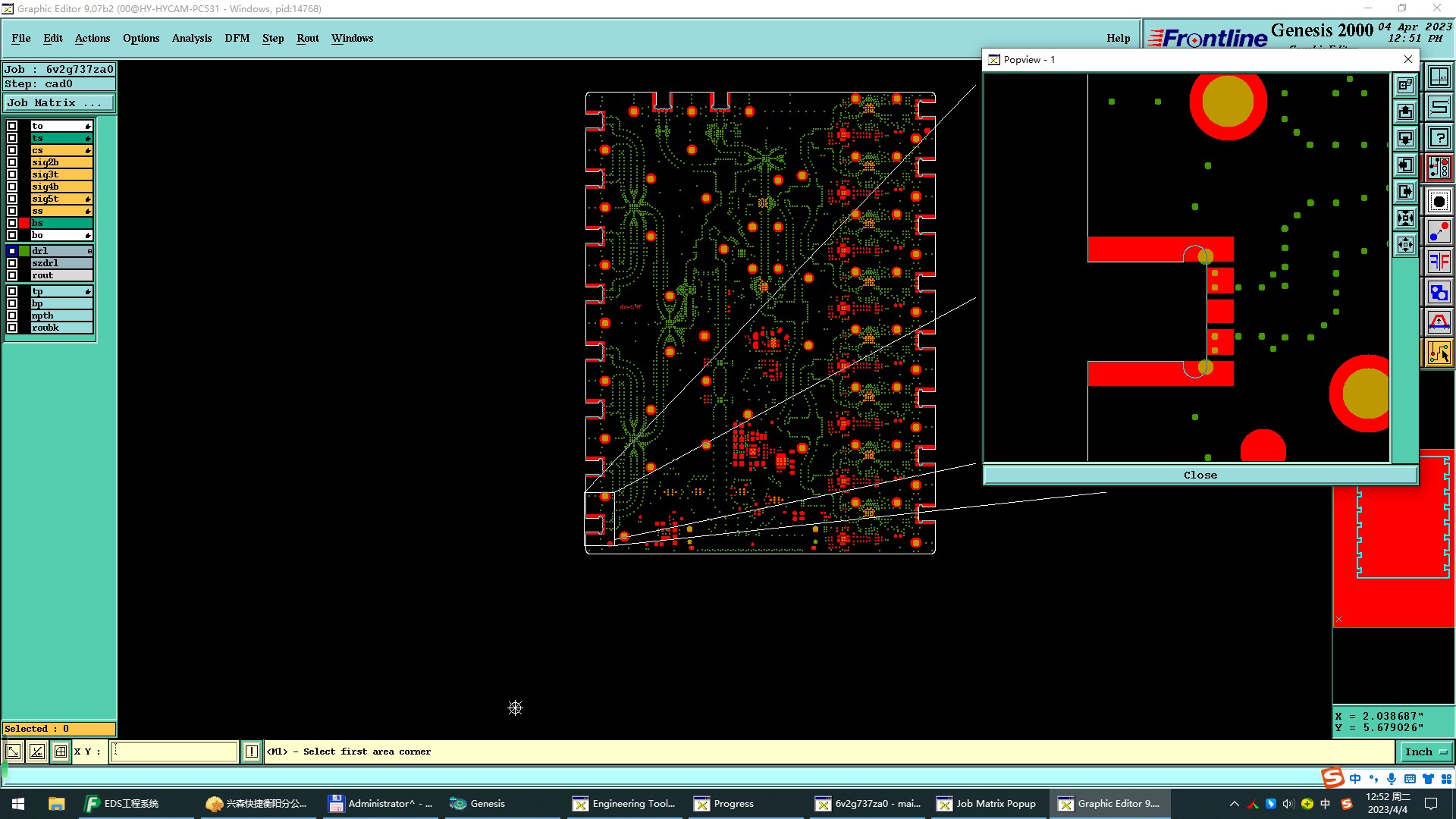Click the blue-to-red dot measure icon
The width and height of the screenshot is (1456, 819).
[1439, 231]
